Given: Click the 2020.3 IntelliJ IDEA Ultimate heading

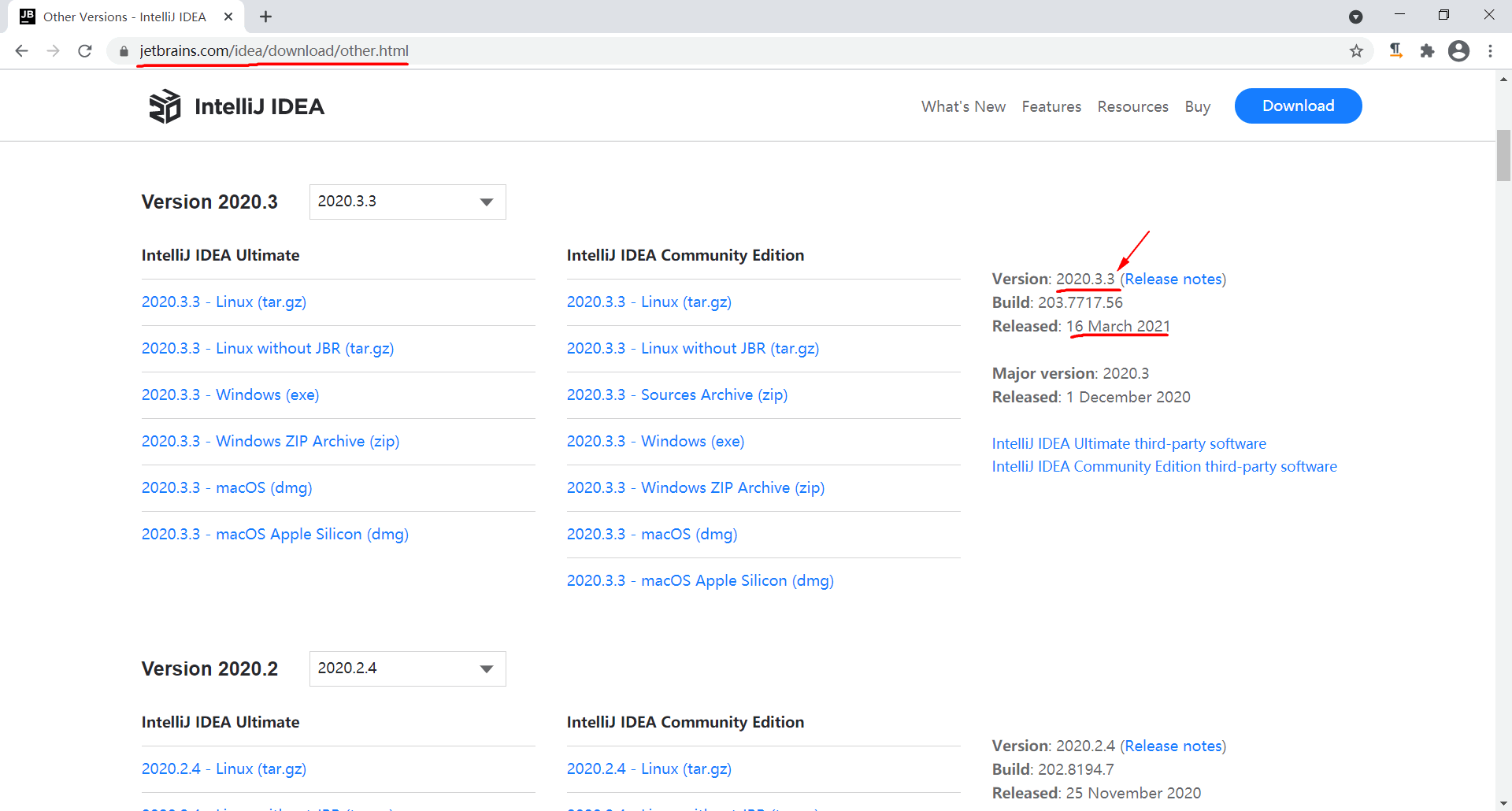Looking at the screenshot, I should pyautogui.click(x=220, y=255).
